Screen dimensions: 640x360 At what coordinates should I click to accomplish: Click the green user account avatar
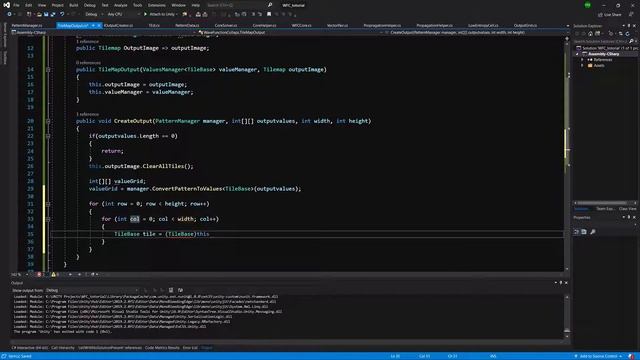(x=587, y=5)
